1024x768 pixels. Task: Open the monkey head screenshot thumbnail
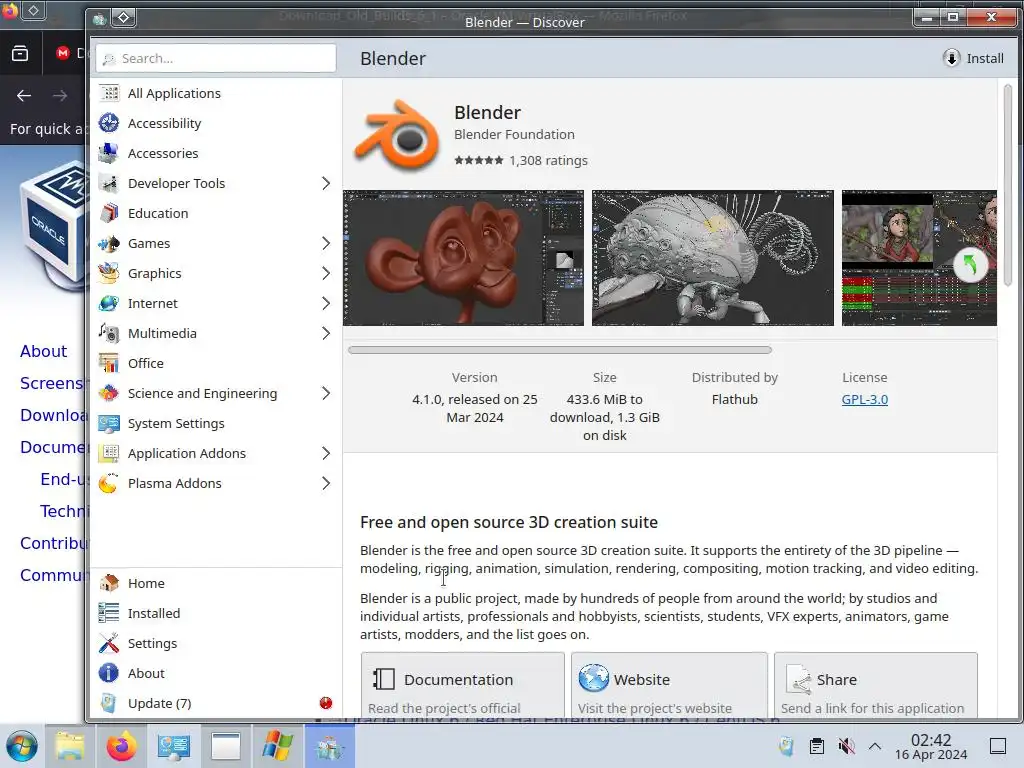click(463, 258)
